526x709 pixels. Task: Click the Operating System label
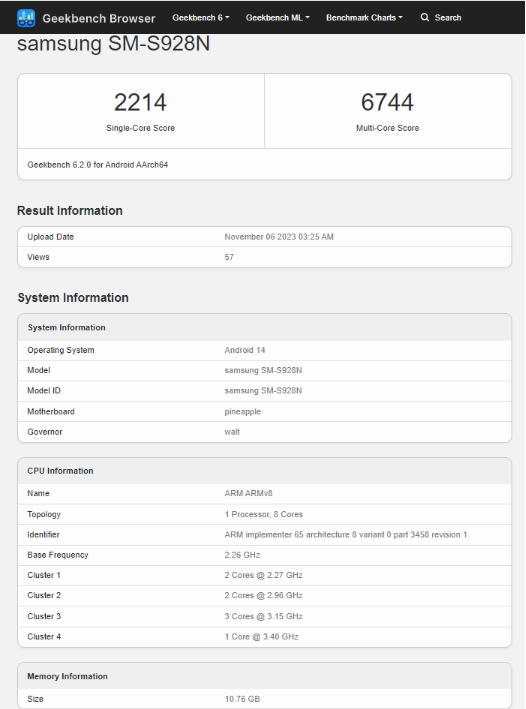pyautogui.click(x=61, y=350)
